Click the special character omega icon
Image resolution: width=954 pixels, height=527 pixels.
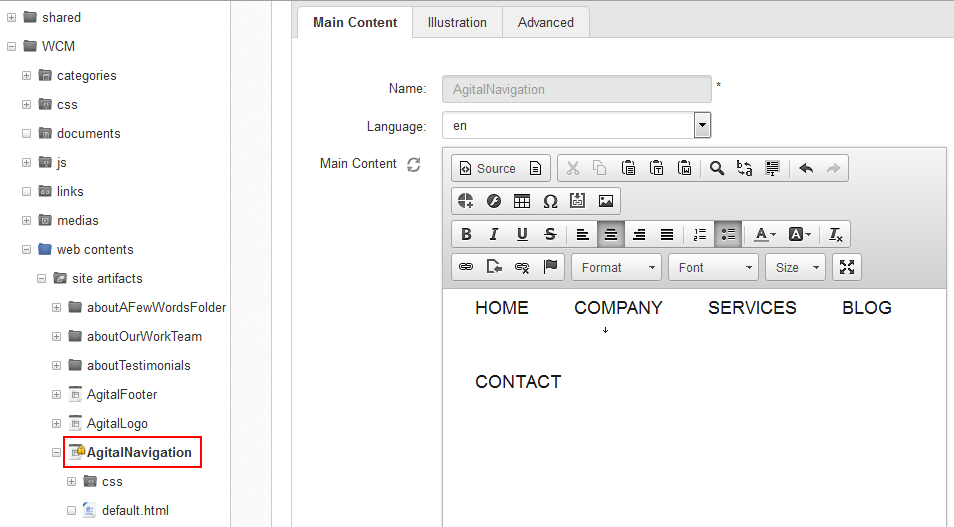click(550, 201)
